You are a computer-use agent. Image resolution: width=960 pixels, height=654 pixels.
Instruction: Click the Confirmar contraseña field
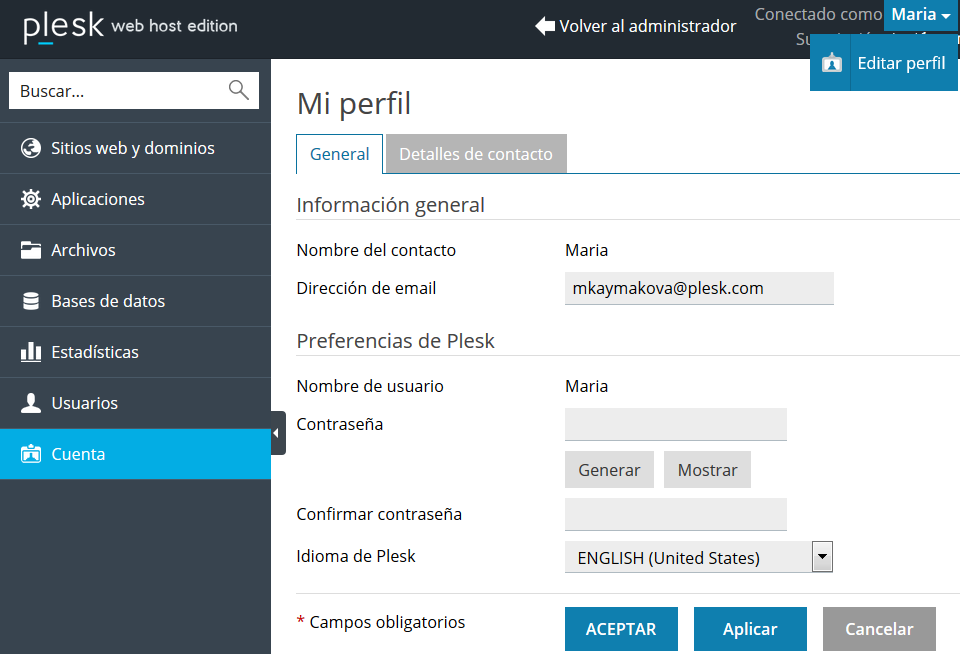pos(676,514)
